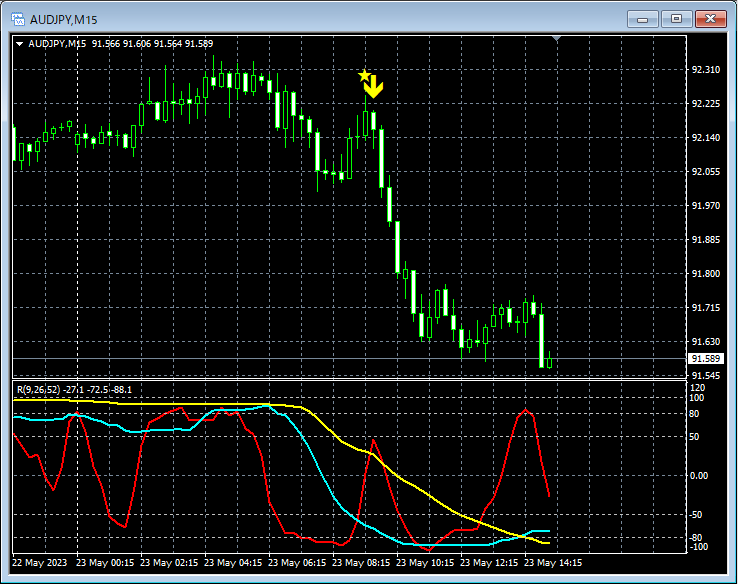Screen dimensions: 739x584
Task: Click the current price label 91.589
Action: click(x=705, y=359)
